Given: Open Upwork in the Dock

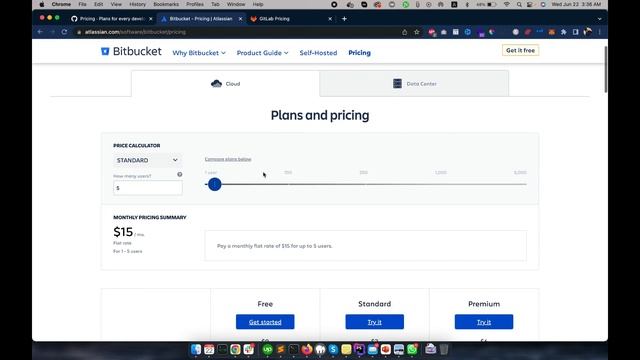Looking at the screenshot, I should (267, 349).
